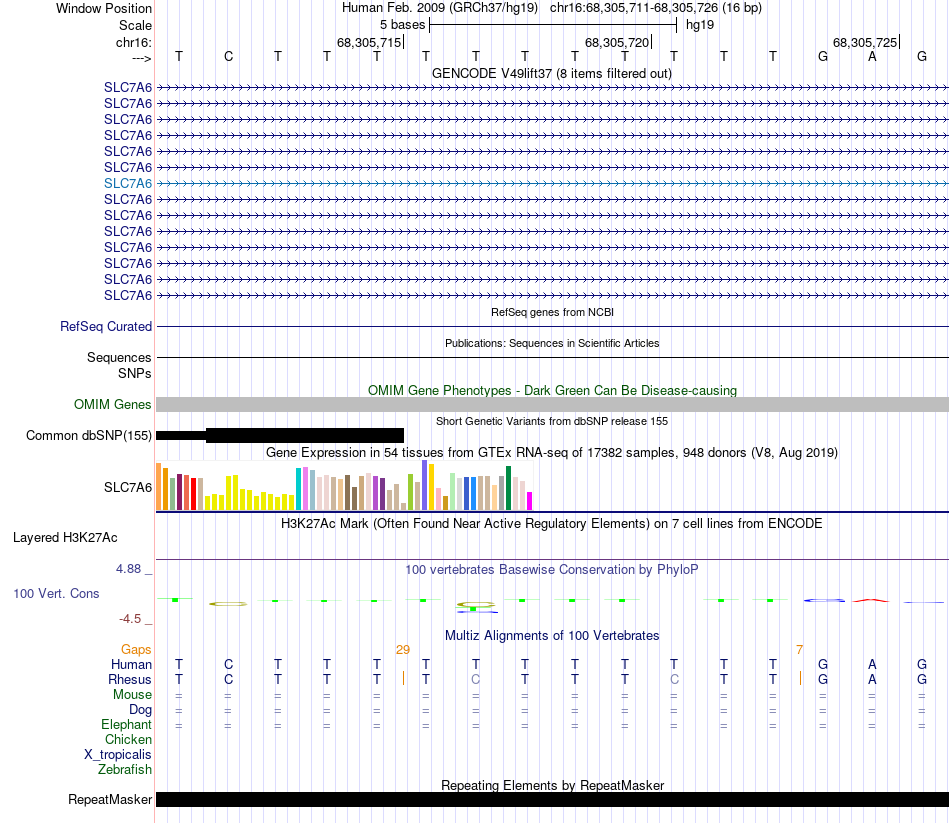Click the 4.88 PhyloP upper scale value
Image resolution: width=950 pixels, height=823 pixels.
(x=128, y=568)
